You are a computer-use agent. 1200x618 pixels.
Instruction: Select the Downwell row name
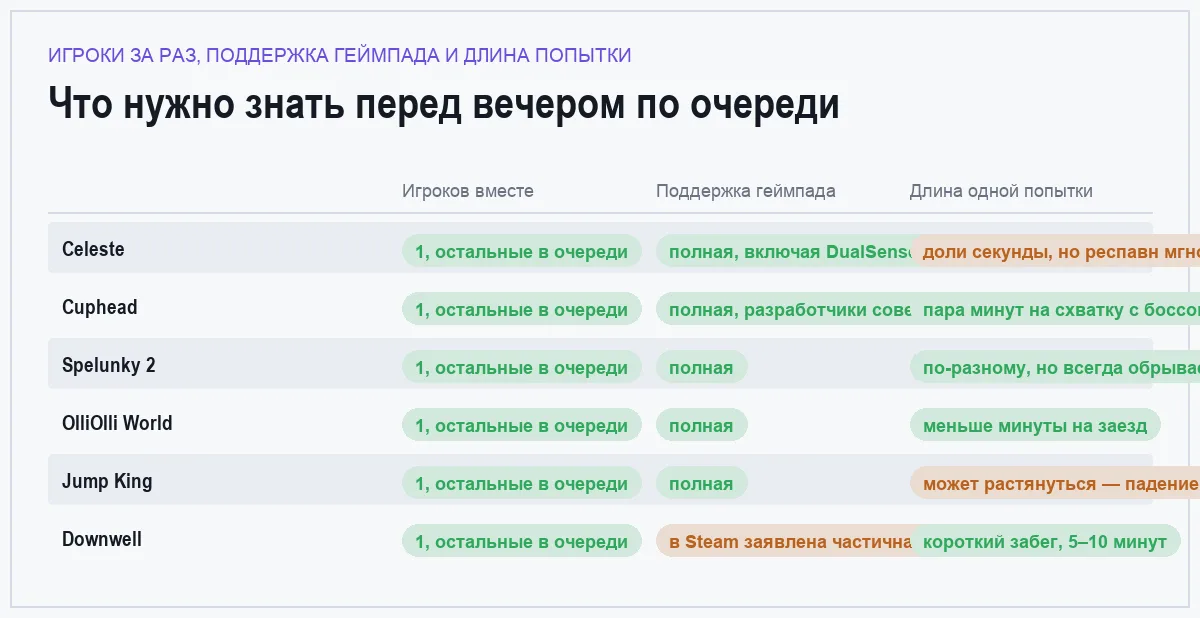pyautogui.click(x=102, y=539)
